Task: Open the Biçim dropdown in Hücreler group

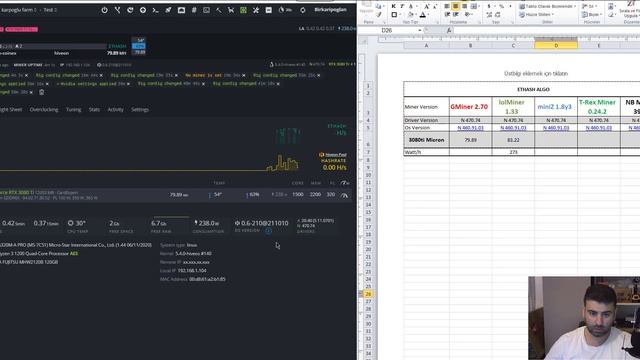Action: 591,15
